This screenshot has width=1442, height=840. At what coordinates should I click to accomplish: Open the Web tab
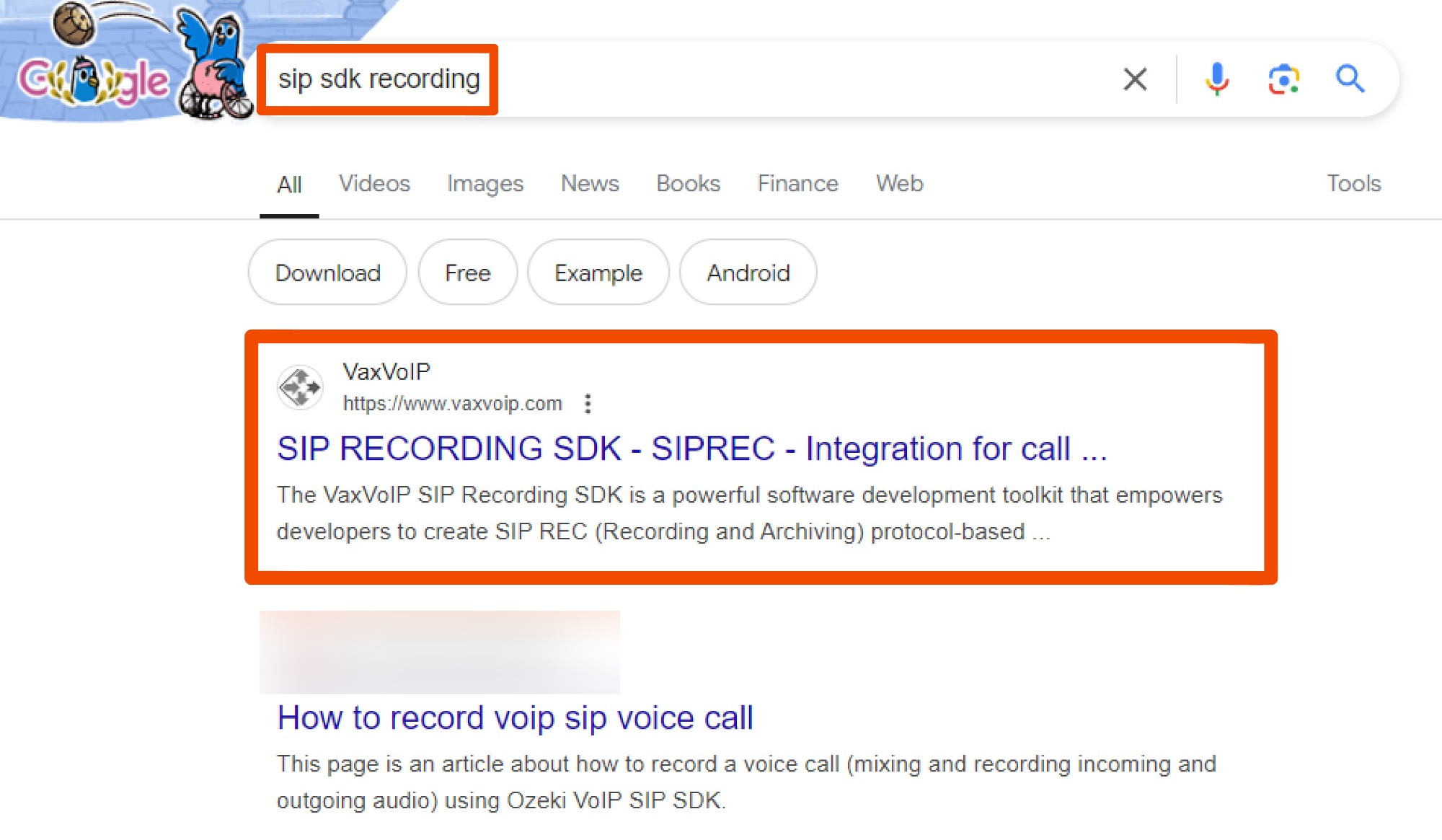click(899, 183)
